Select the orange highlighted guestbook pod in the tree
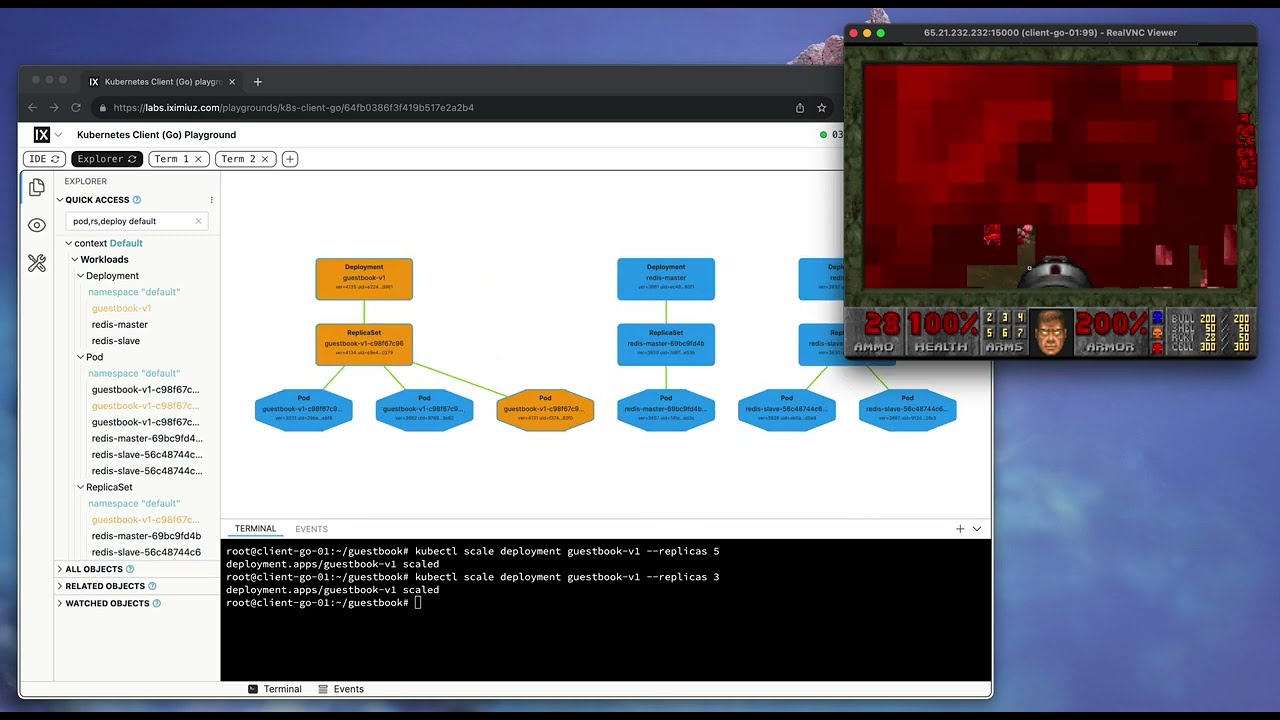Screen dimensions: 1280x720 145,406
